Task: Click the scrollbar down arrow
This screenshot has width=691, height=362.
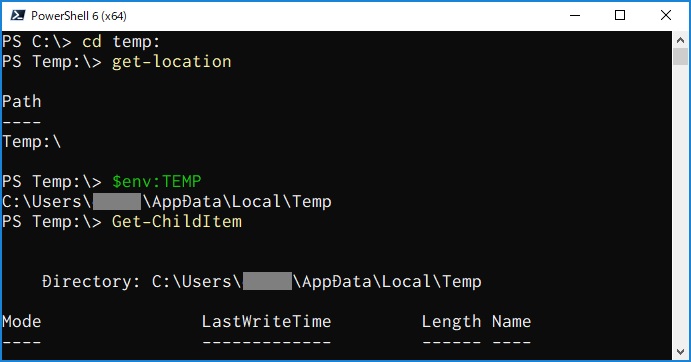Action: point(680,351)
